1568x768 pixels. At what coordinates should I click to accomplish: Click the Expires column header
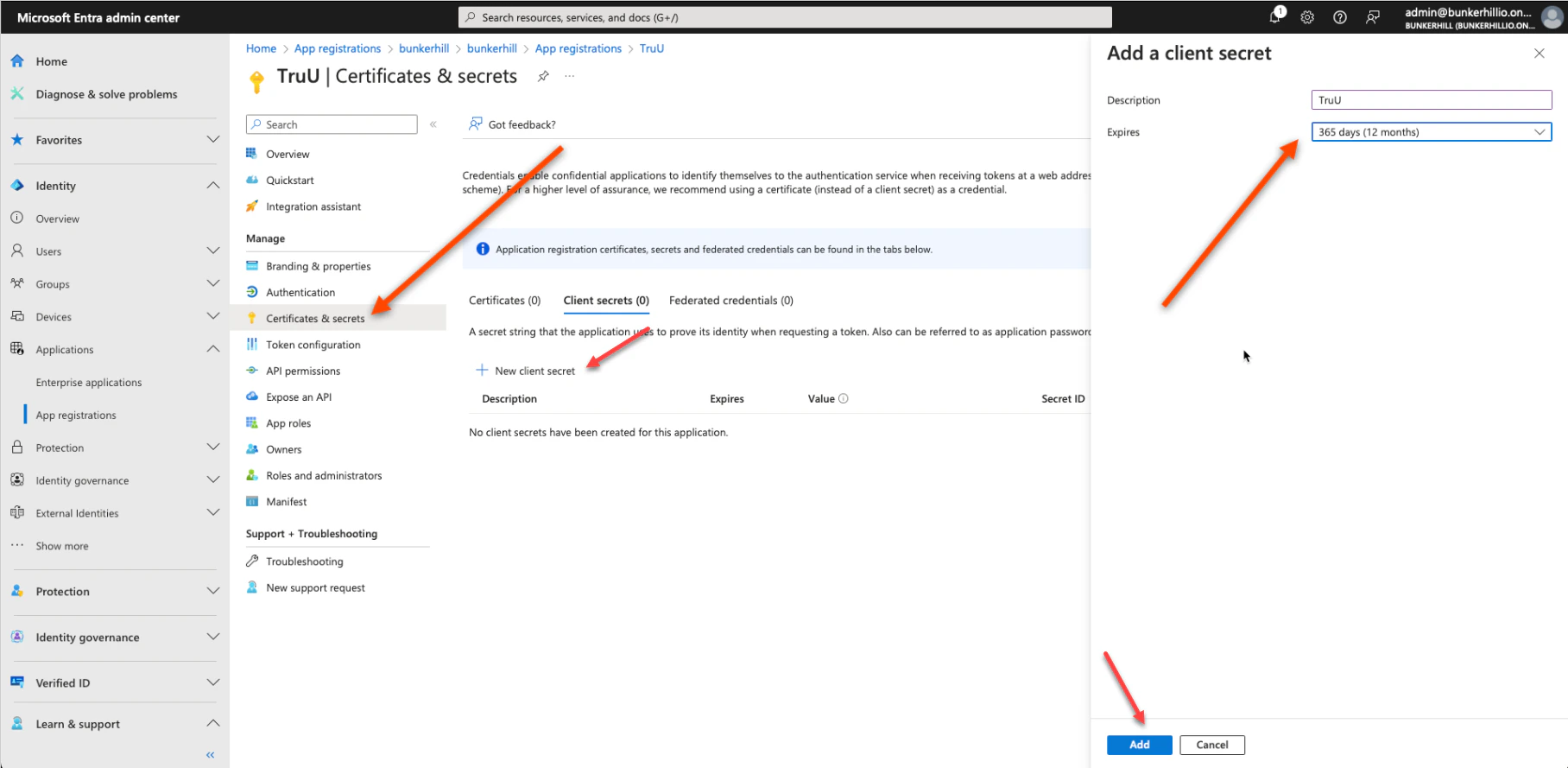[727, 399]
